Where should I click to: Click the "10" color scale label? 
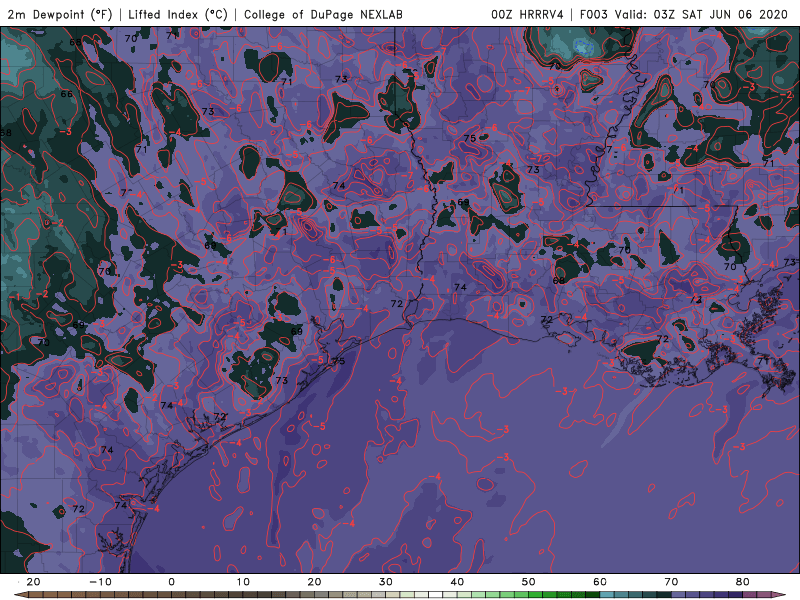click(x=243, y=582)
